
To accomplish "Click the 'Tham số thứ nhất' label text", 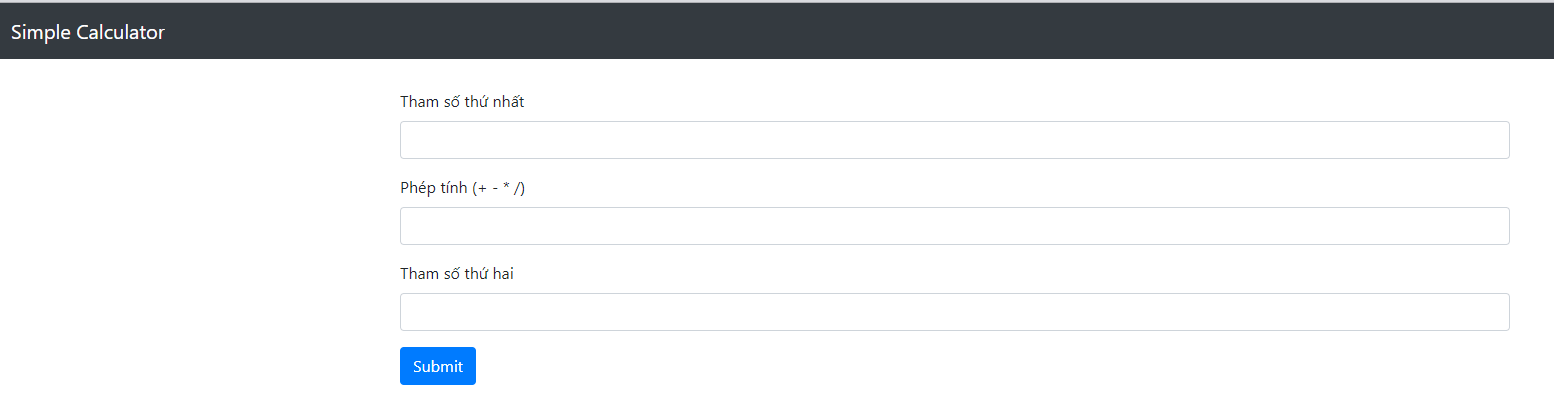I will (462, 102).
